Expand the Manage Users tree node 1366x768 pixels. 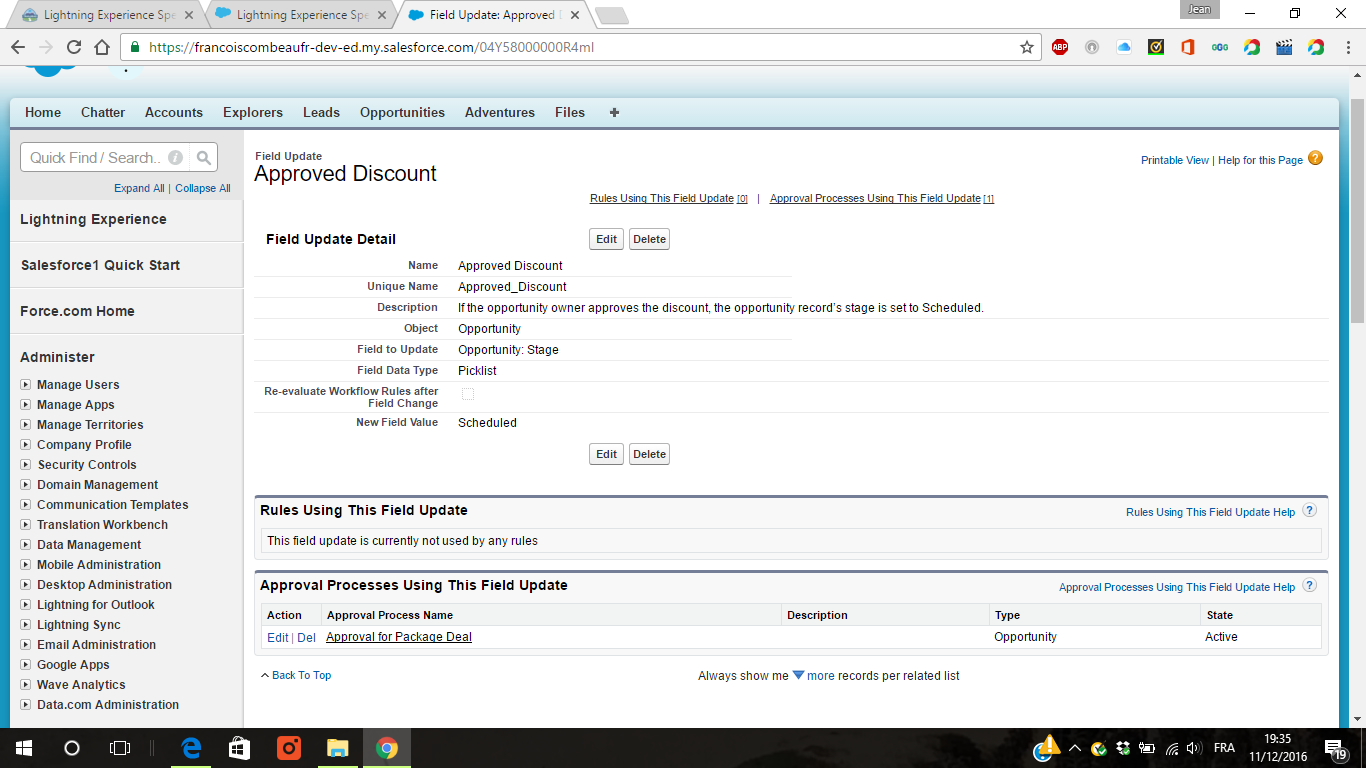point(27,385)
